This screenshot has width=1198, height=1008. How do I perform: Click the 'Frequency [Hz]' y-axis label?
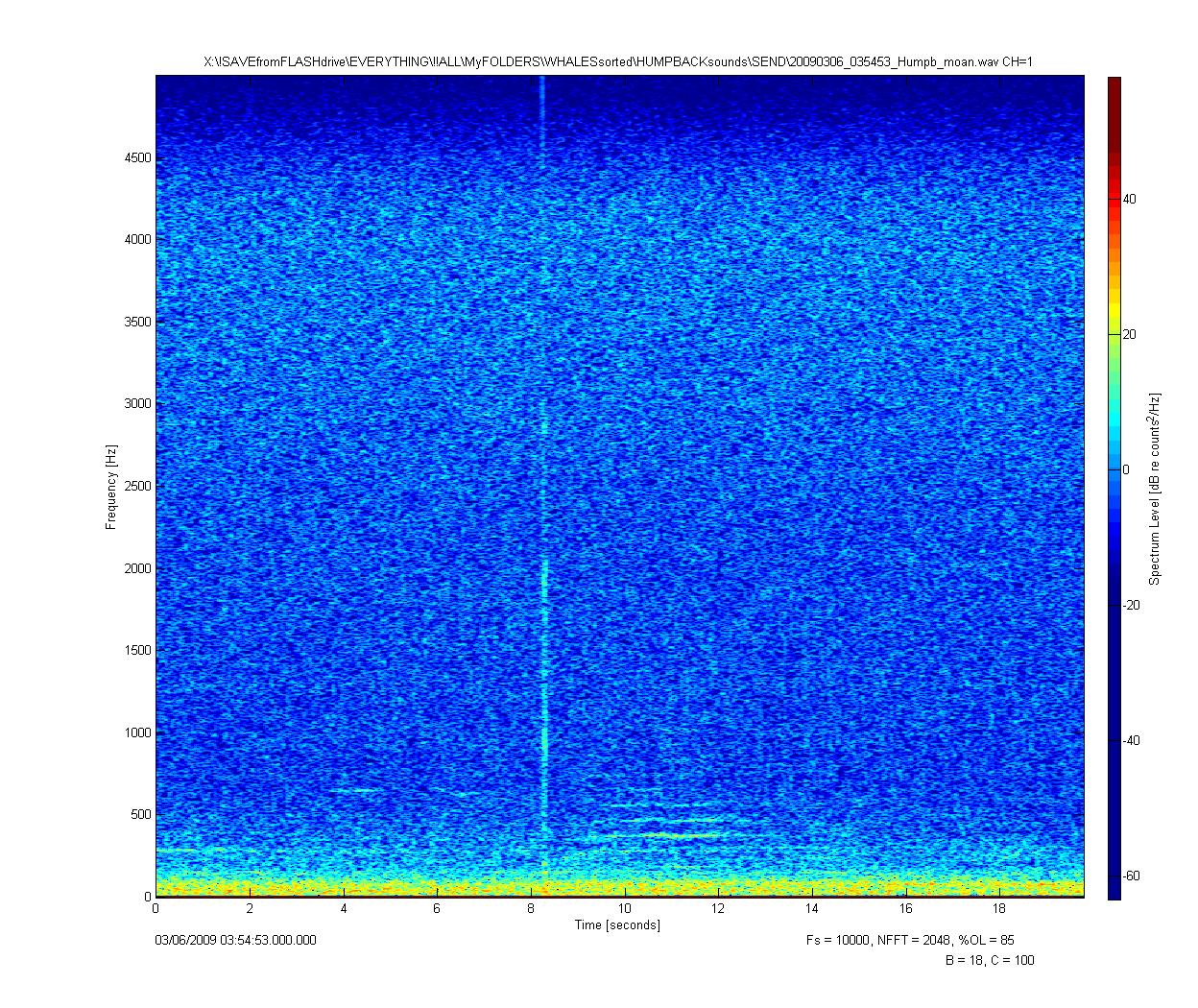click(x=111, y=486)
